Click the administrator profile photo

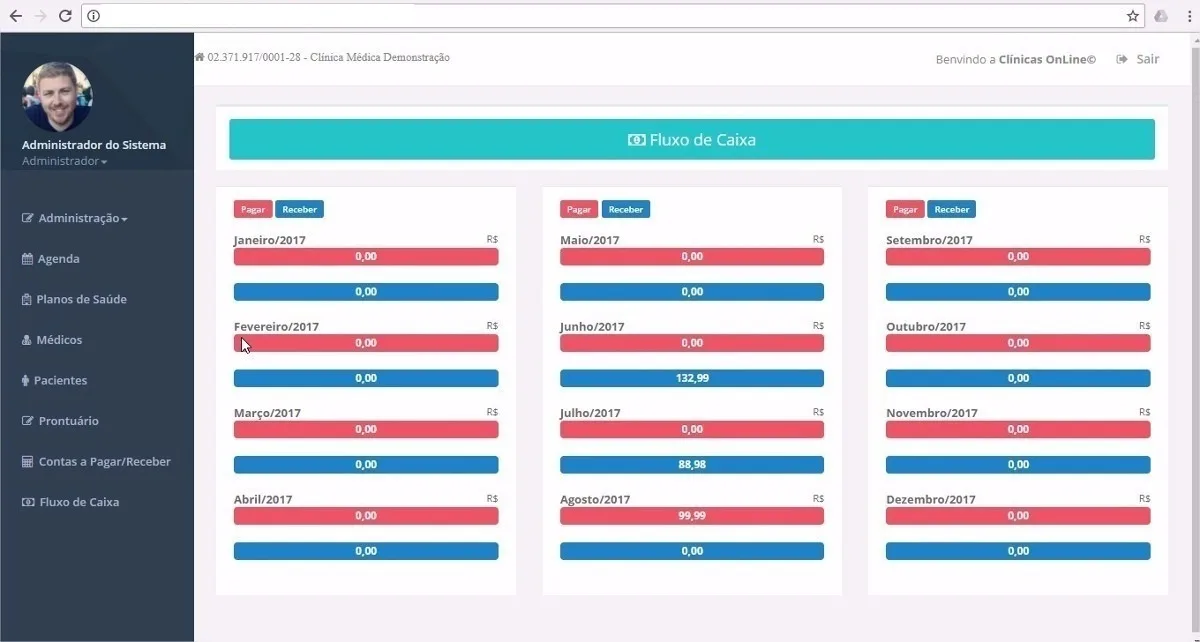(x=57, y=97)
